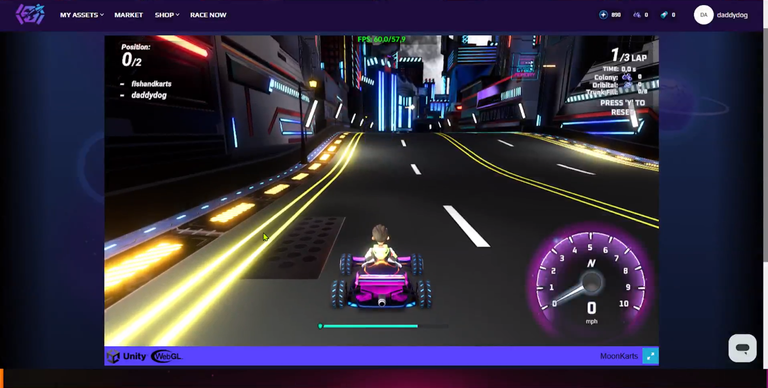Viewport: 768px width, 388px height.
Task: Go to Race Now
Action: coord(208,15)
